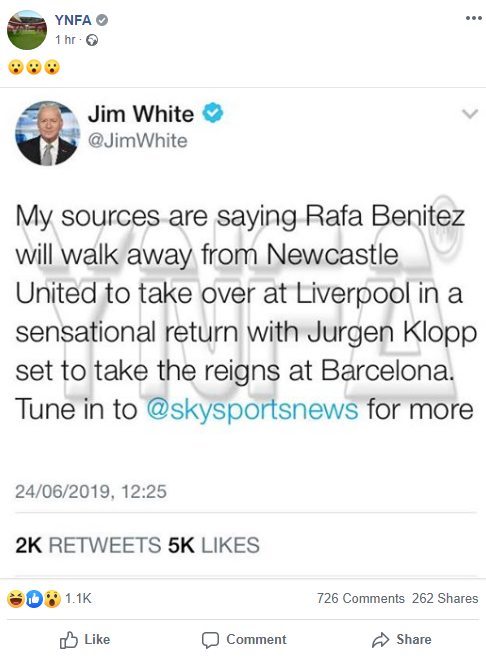Click the public globe privacy icon
The image size is (486, 660).
tap(92, 40)
